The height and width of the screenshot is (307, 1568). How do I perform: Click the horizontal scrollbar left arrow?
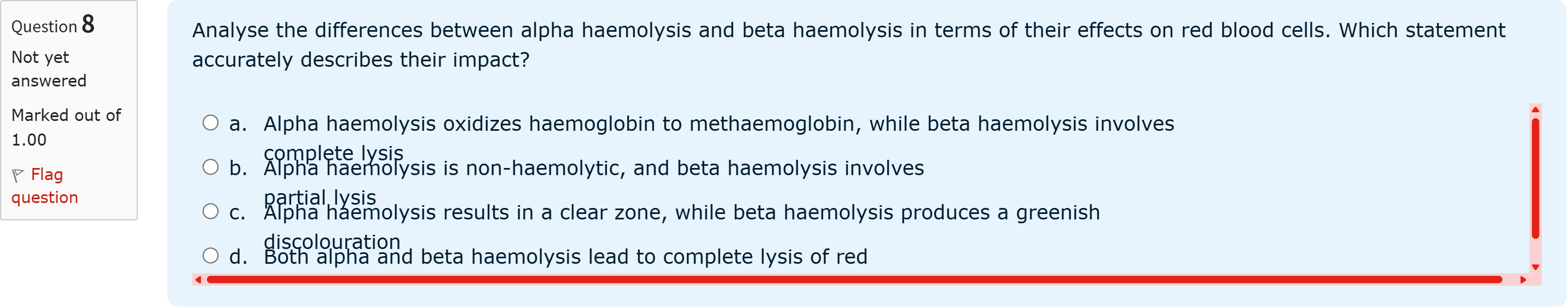198,280
